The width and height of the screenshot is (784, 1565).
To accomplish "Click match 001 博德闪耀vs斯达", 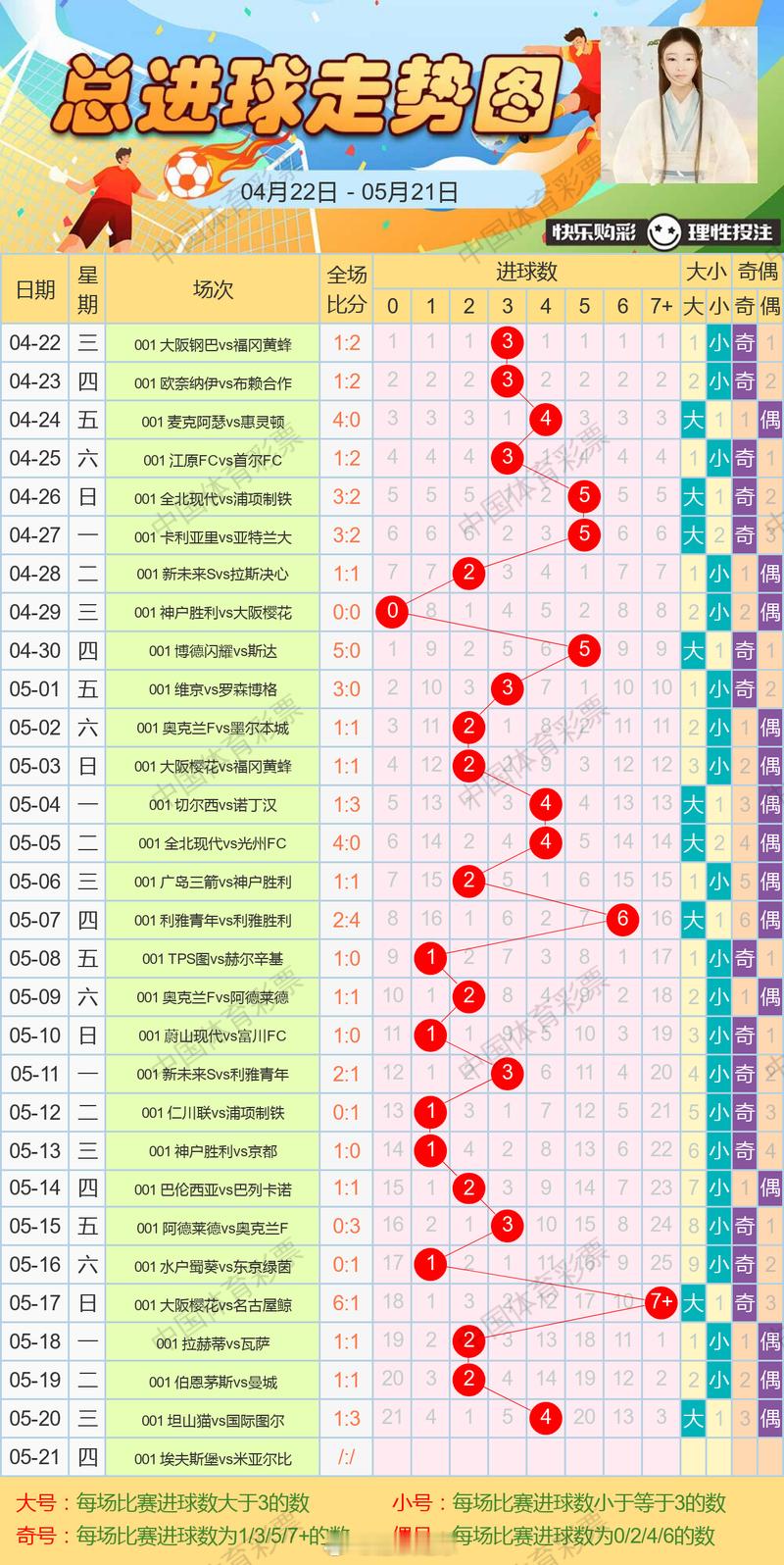I will click(213, 651).
